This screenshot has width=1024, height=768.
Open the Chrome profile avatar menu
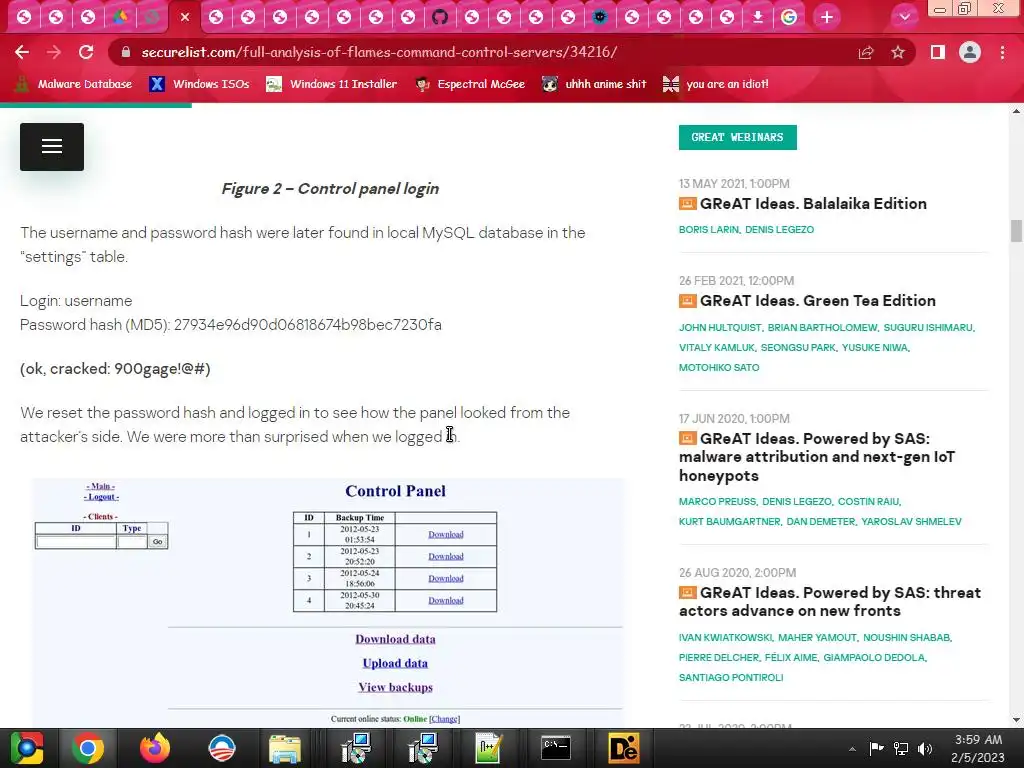(x=970, y=52)
